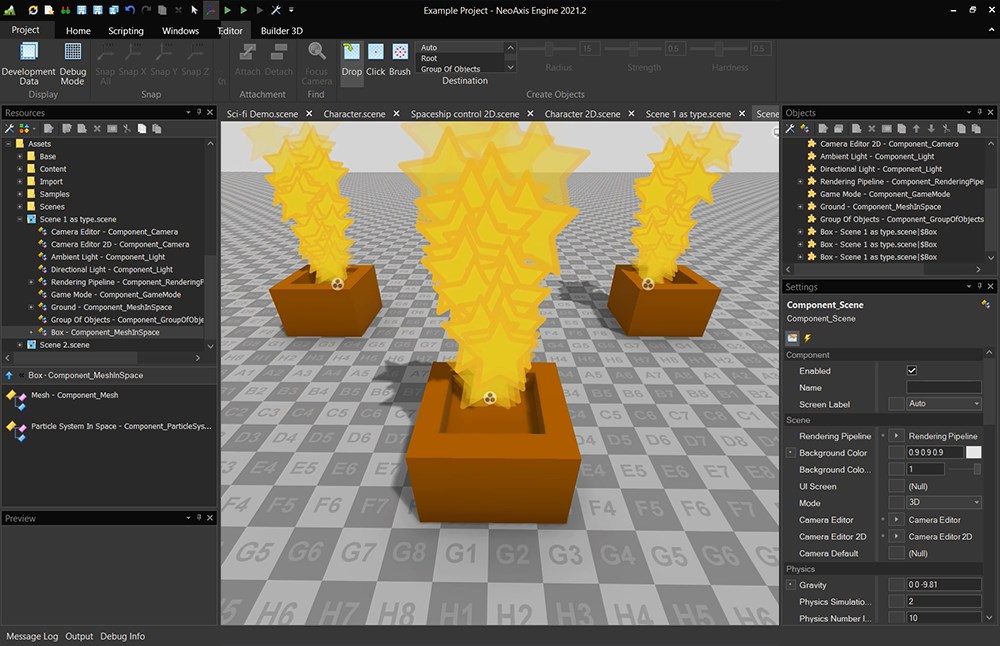Click the particle emitter gizmo on the right box
This screenshot has width=1000, height=646.
(648, 284)
